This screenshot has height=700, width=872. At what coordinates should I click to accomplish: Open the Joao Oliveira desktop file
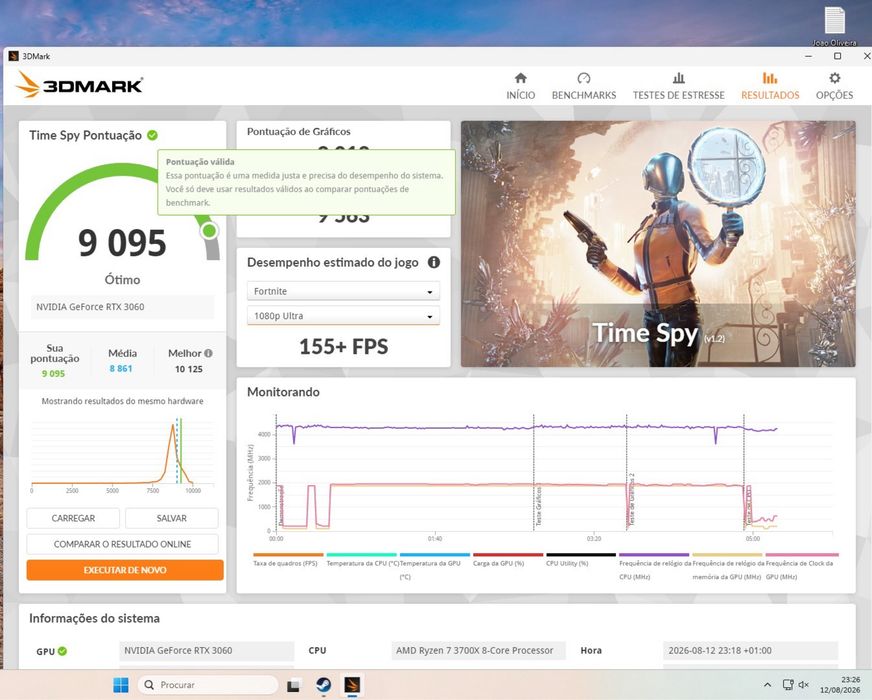[835, 25]
